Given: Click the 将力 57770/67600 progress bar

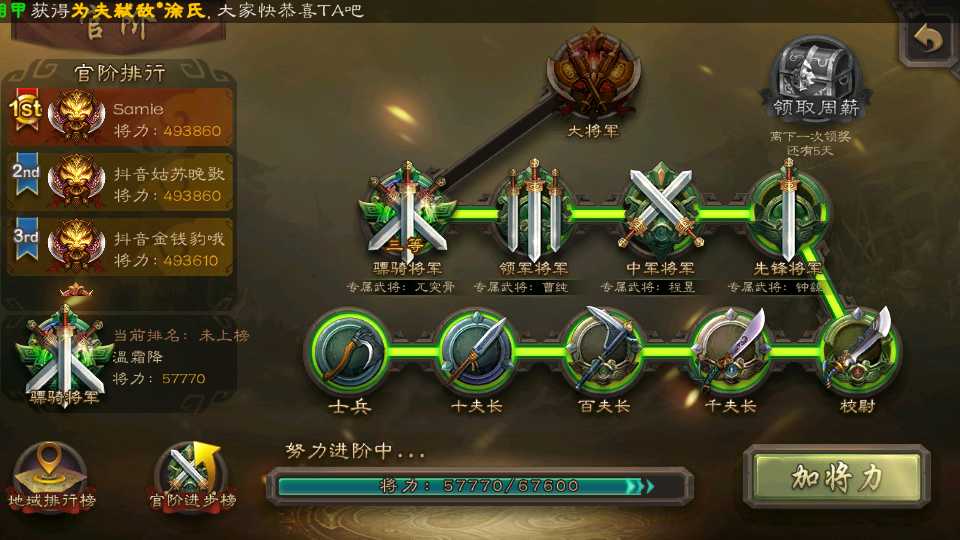Looking at the screenshot, I should click(x=479, y=486).
